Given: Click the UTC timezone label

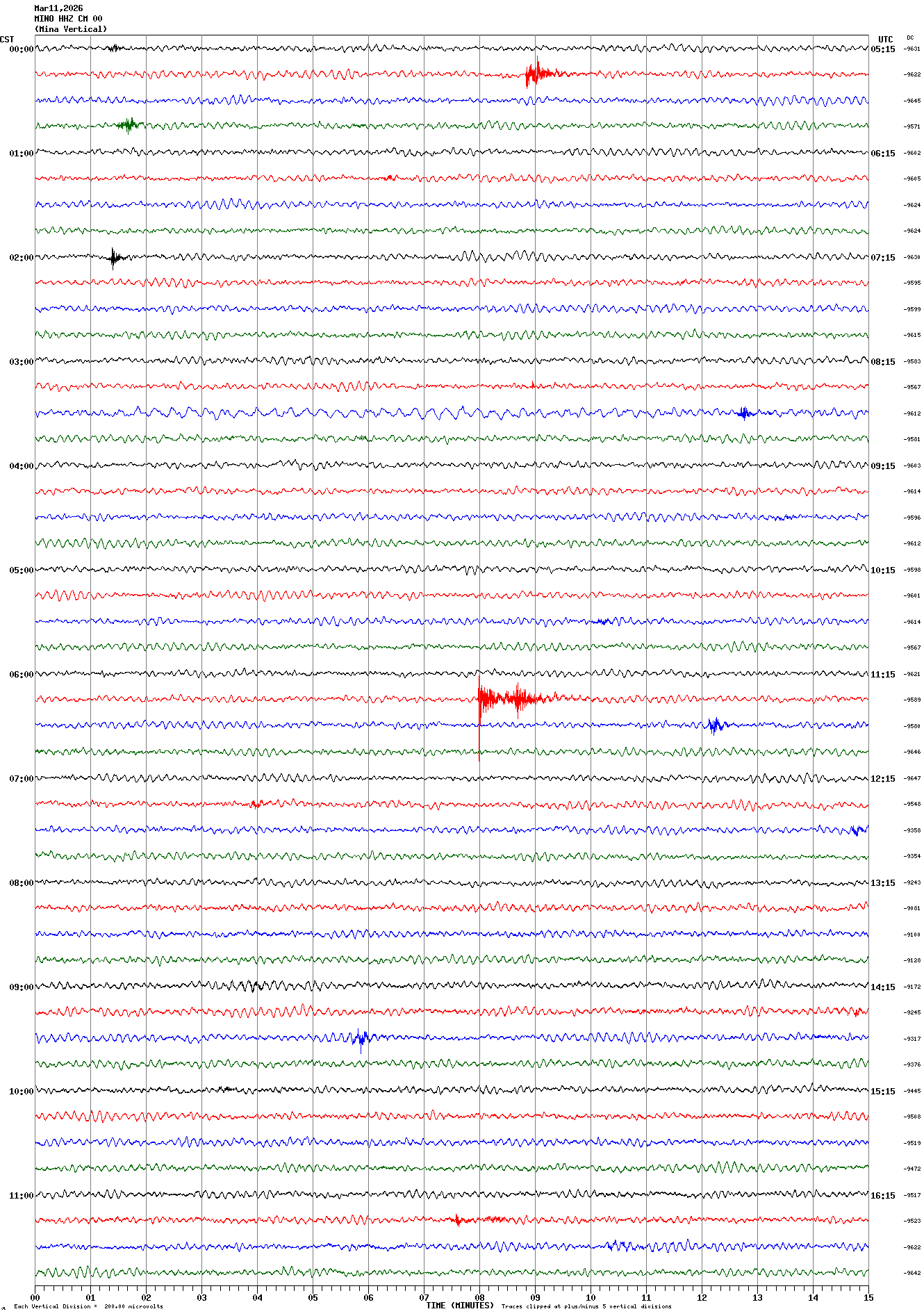Looking at the screenshot, I should pyautogui.click(x=885, y=40).
